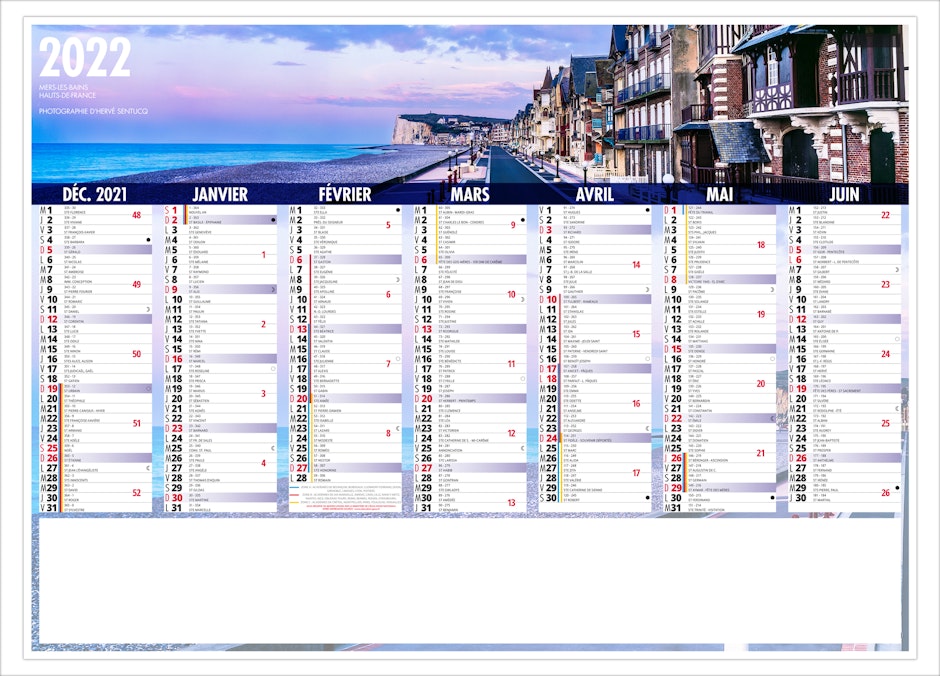Click the full moon circle on February 16
This screenshot has width=940, height=676.
(x=398, y=358)
